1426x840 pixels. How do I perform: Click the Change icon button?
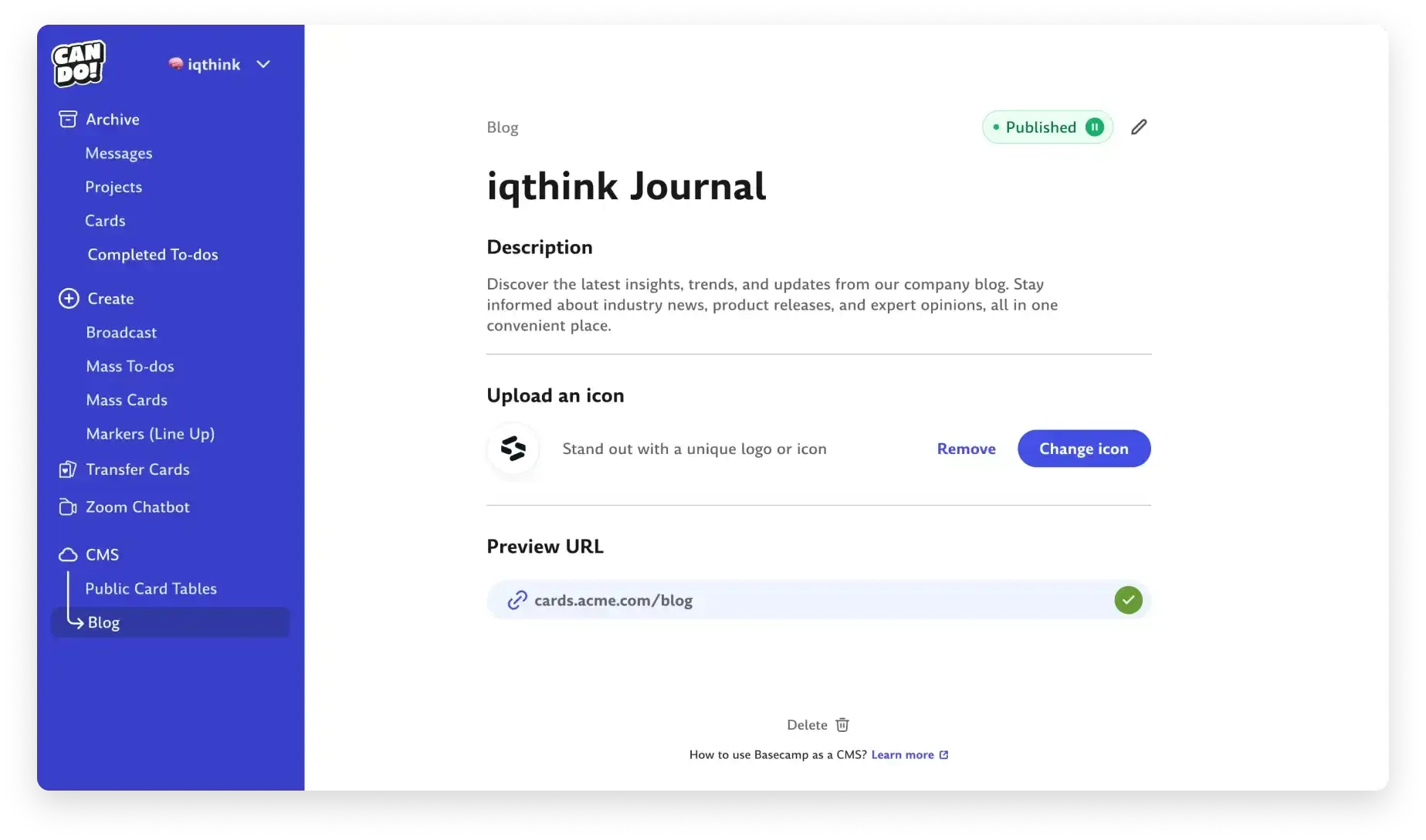(x=1083, y=449)
